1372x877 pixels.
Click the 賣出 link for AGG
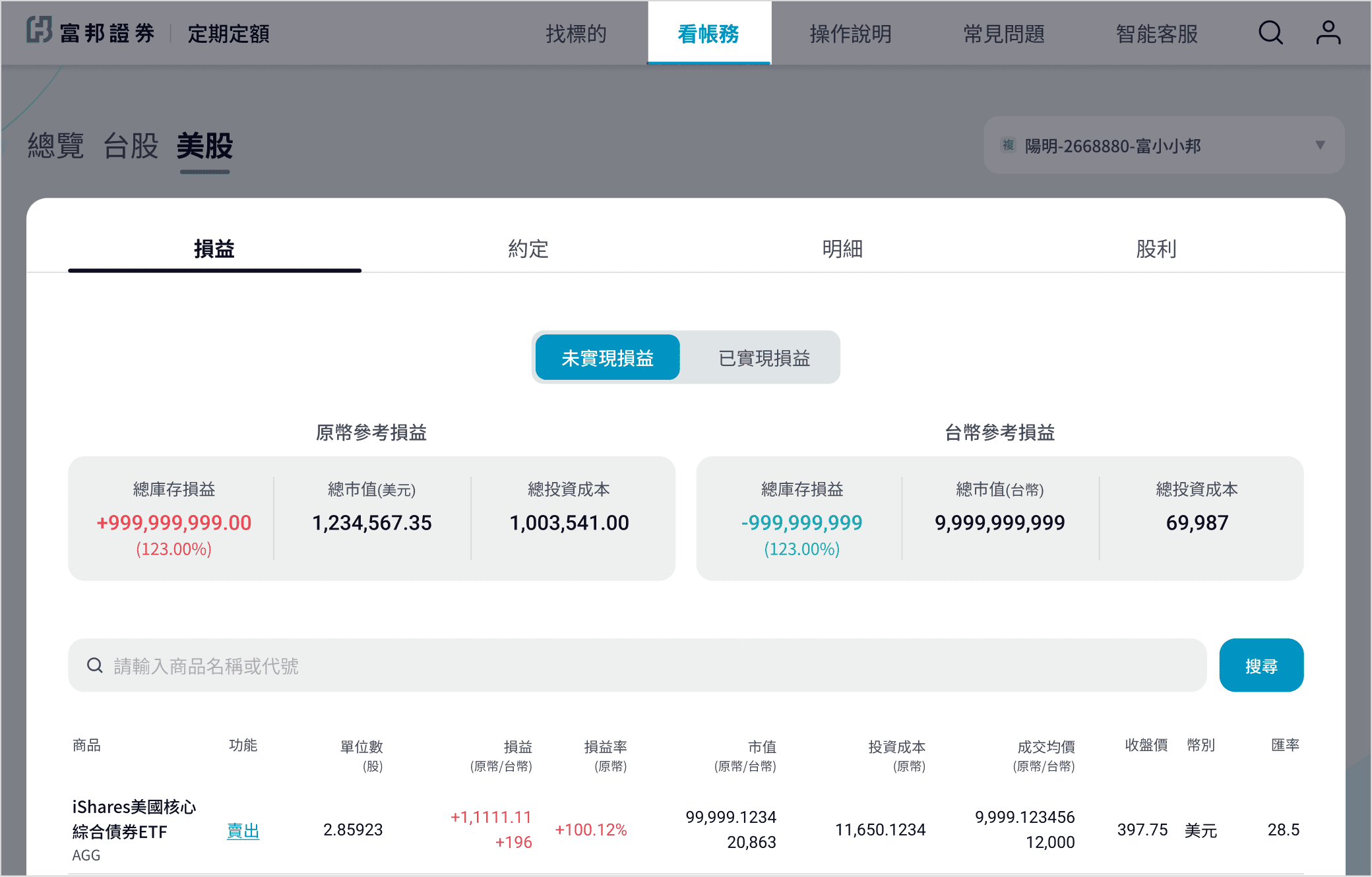pyautogui.click(x=243, y=830)
